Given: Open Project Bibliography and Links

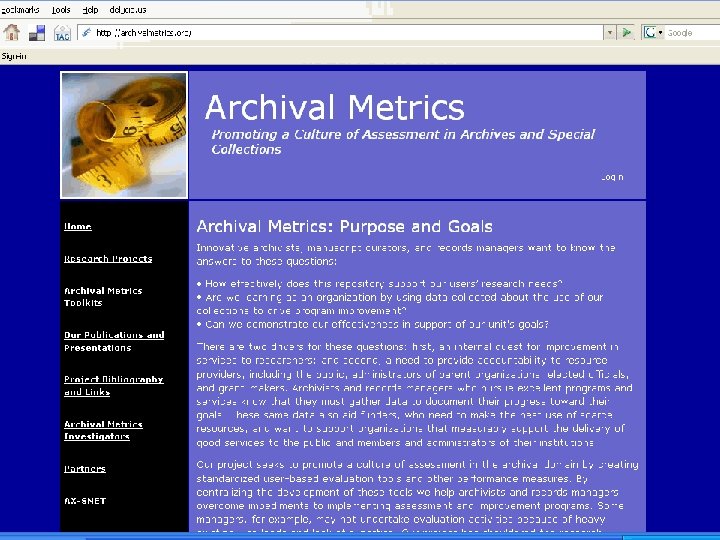Looking at the screenshot, I should (x=113, y=386).
